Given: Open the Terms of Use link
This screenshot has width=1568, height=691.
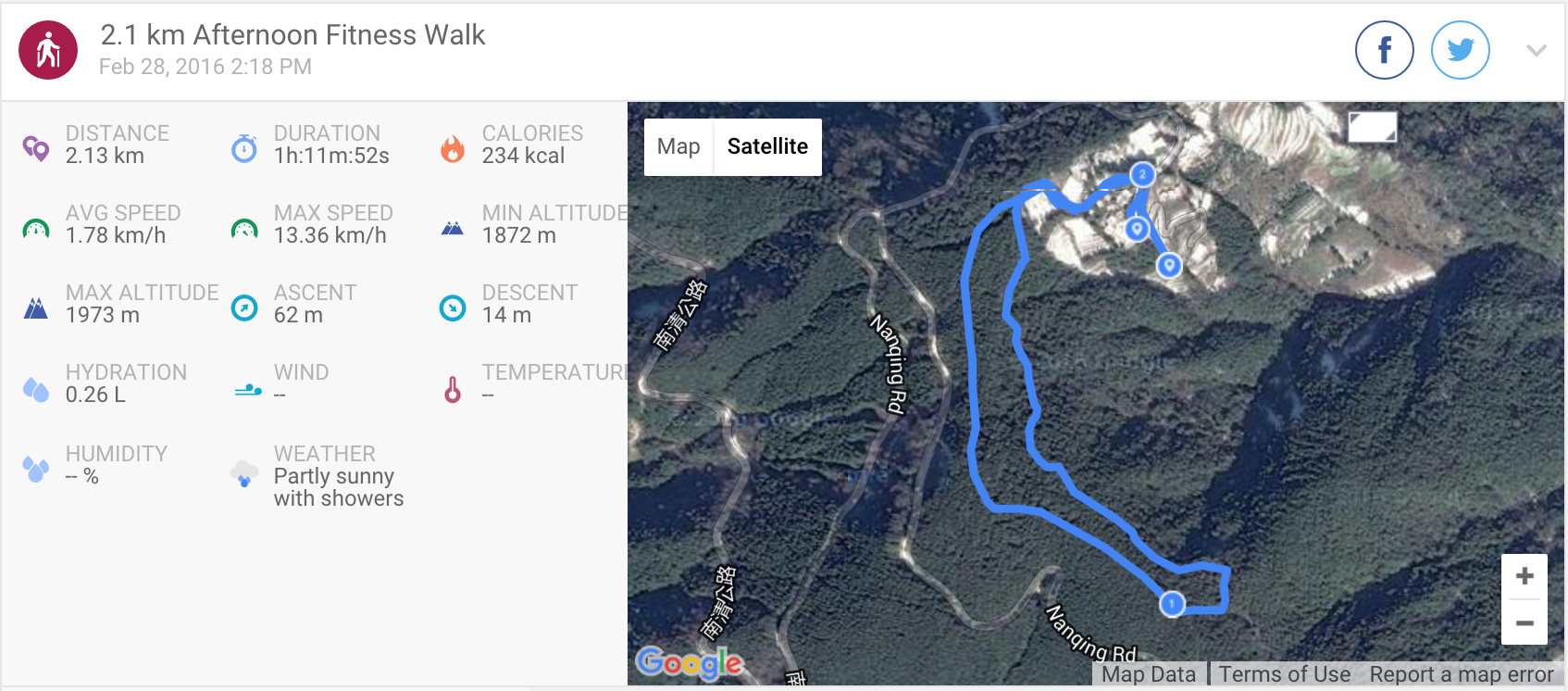Looking at the screenshot, I should (x=1284, y=674).
